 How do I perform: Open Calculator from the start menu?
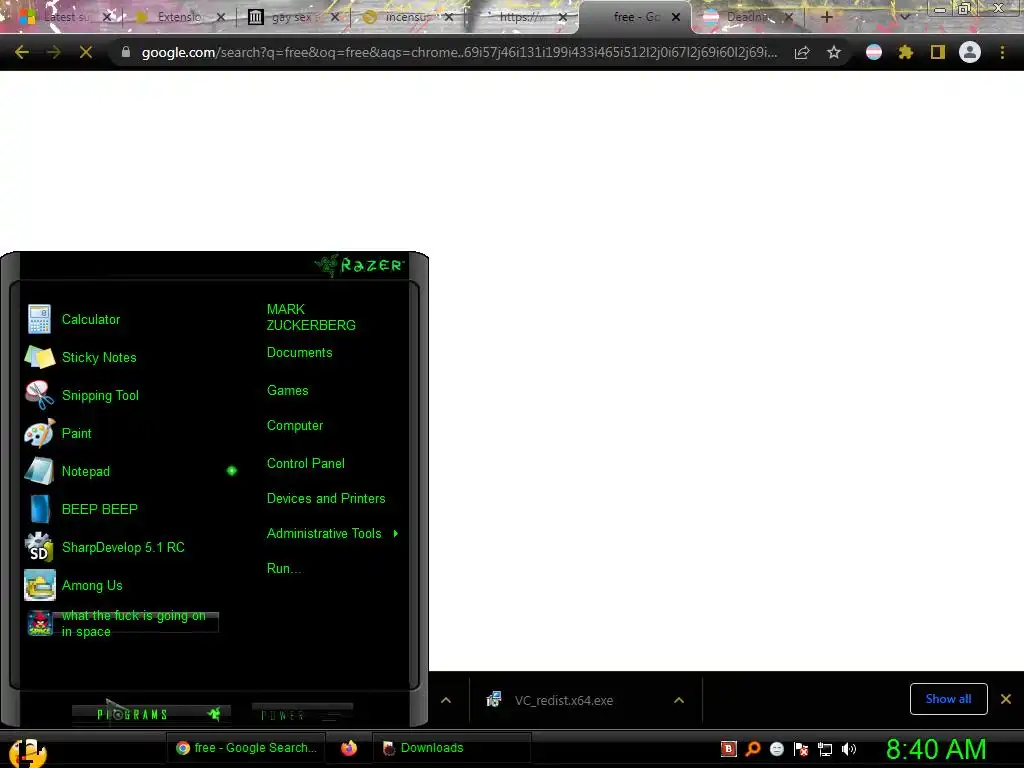coord(91,319)
